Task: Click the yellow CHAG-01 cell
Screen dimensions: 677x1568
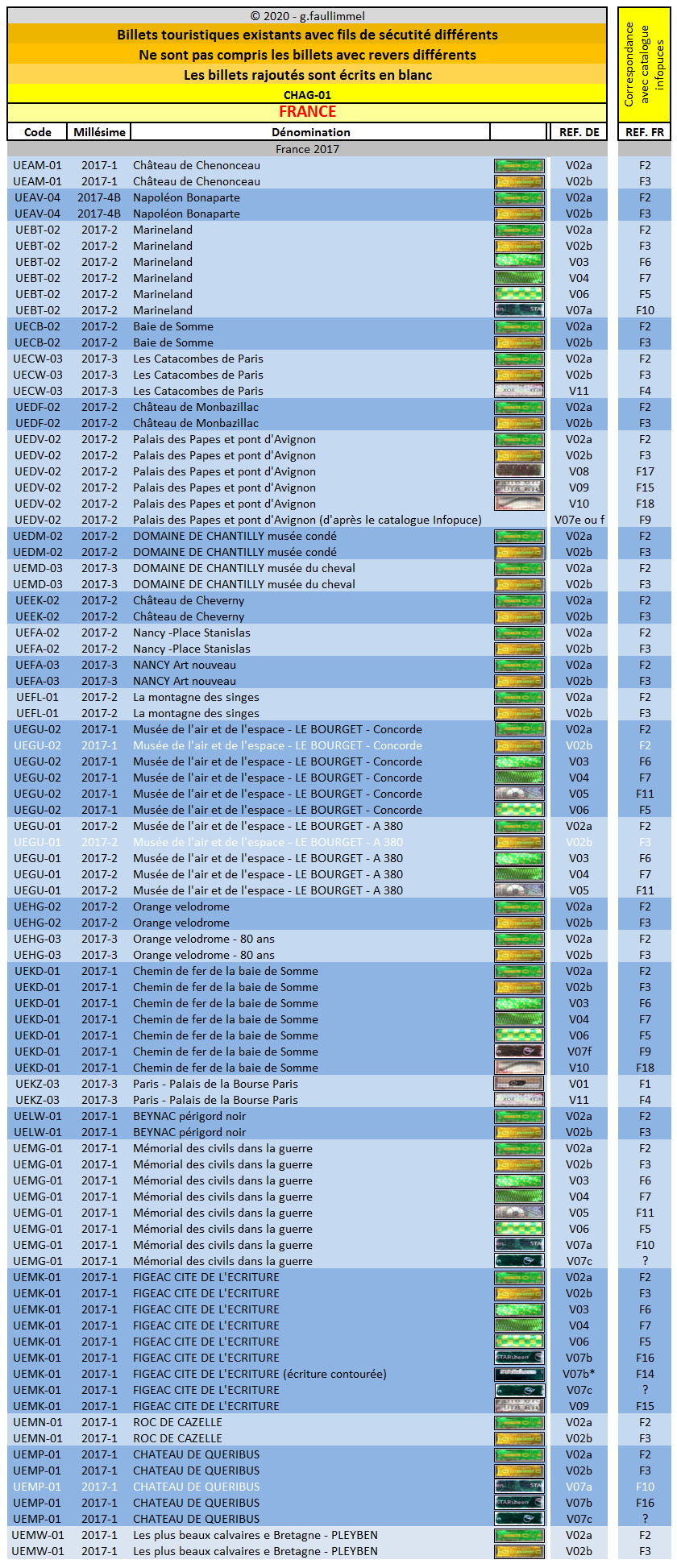Action: 307,95
